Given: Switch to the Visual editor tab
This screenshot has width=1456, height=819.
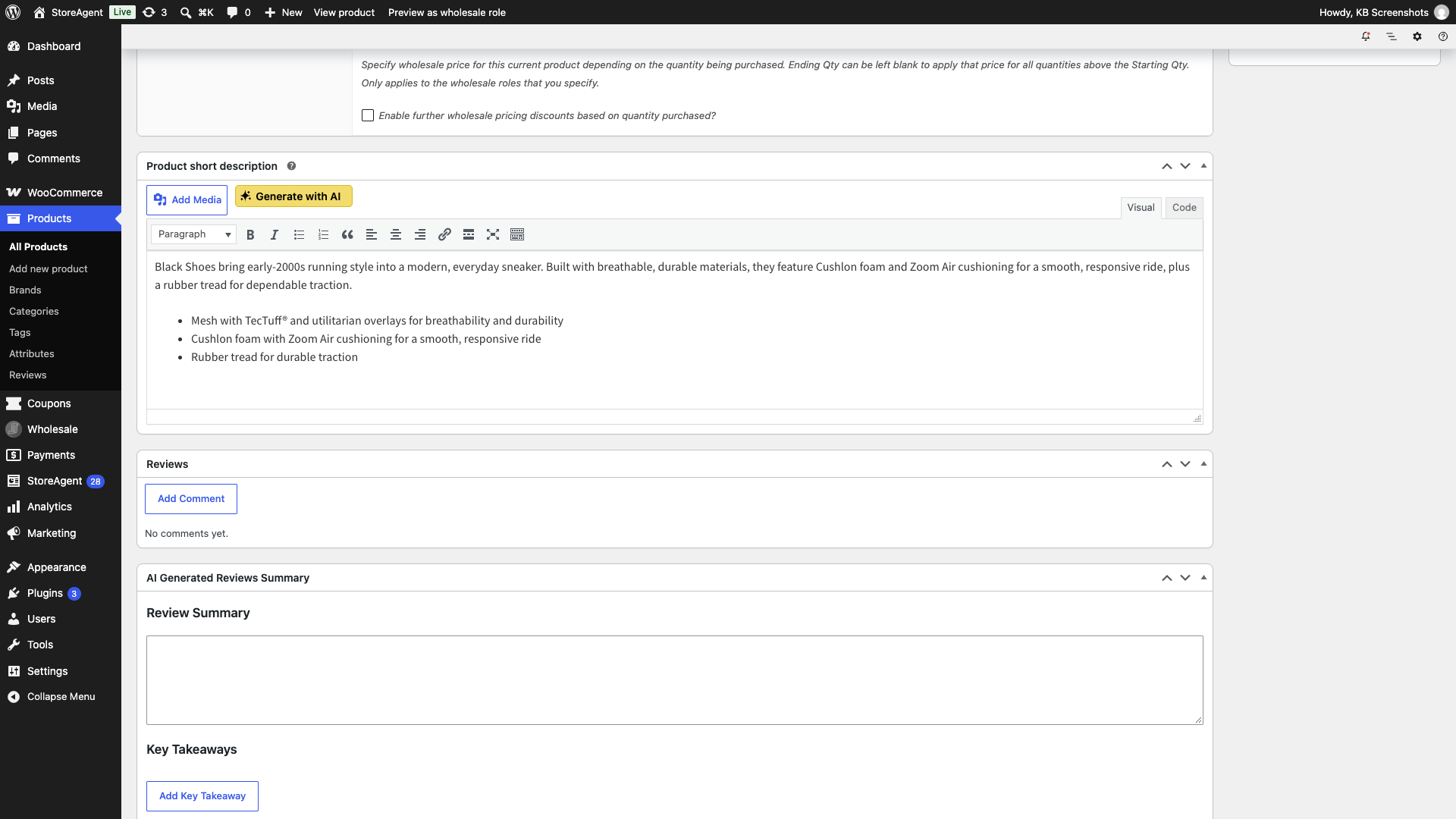Looking at the screenshot, I should tap(1141, 208).
